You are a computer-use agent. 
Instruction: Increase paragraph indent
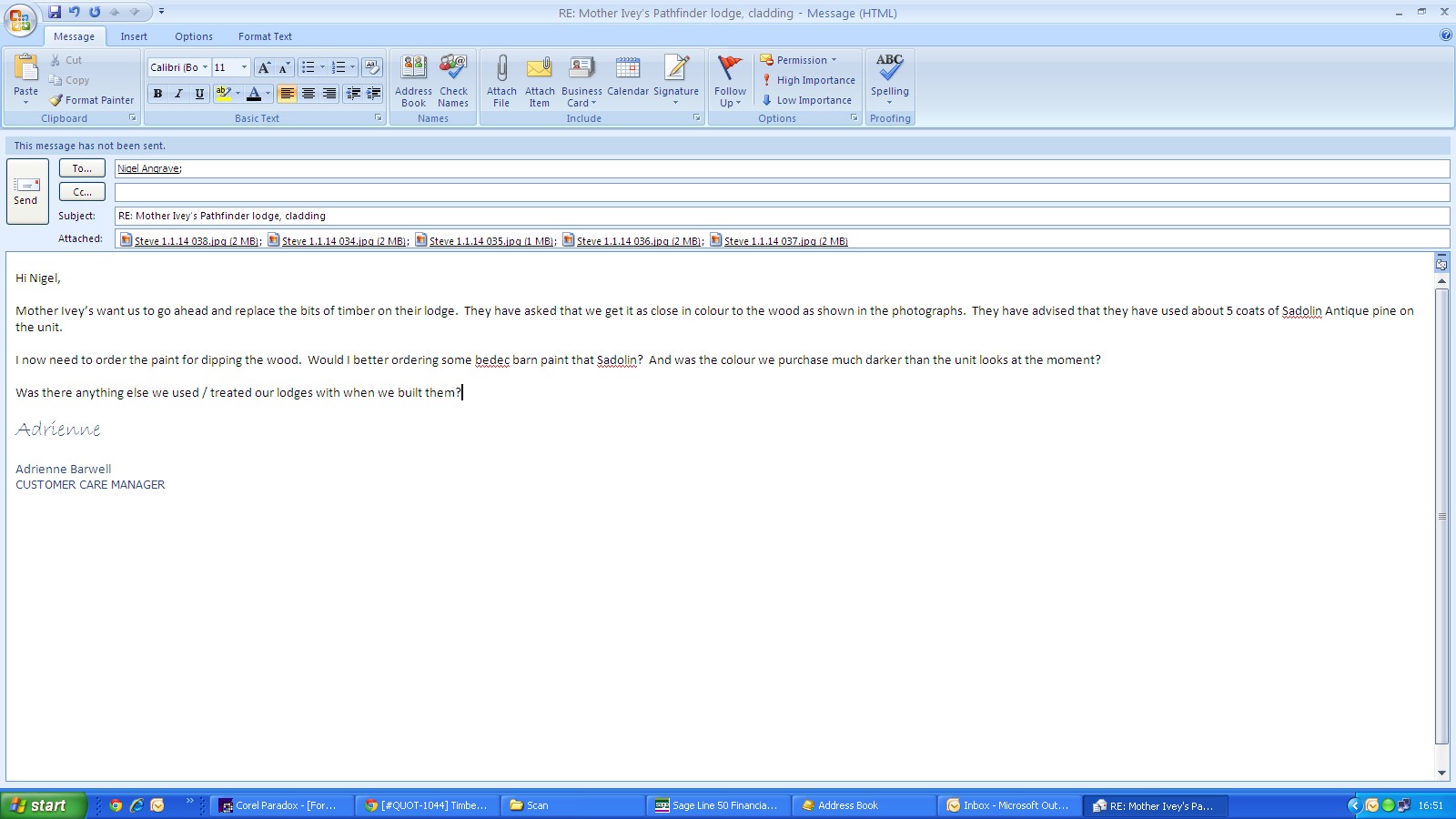coord(373,94)
